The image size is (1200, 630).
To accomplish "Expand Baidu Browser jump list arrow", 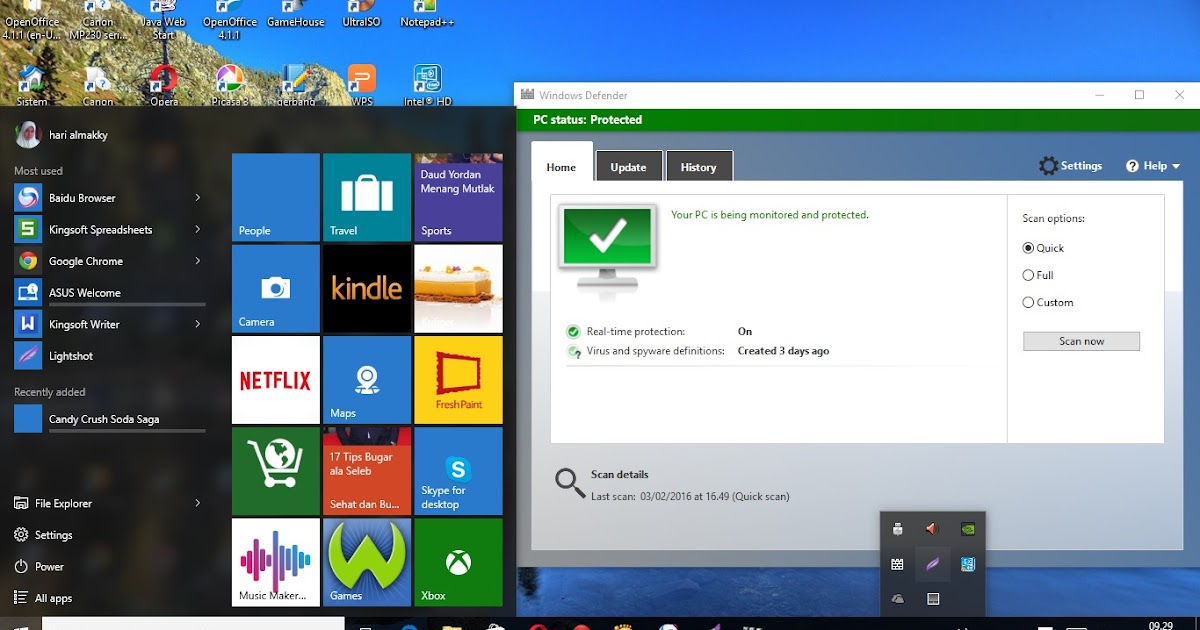I will [x=198, y=198].
